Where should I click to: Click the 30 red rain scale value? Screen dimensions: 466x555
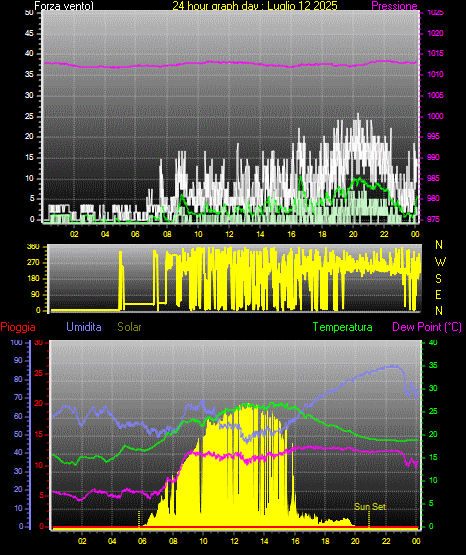coord(38,342)
